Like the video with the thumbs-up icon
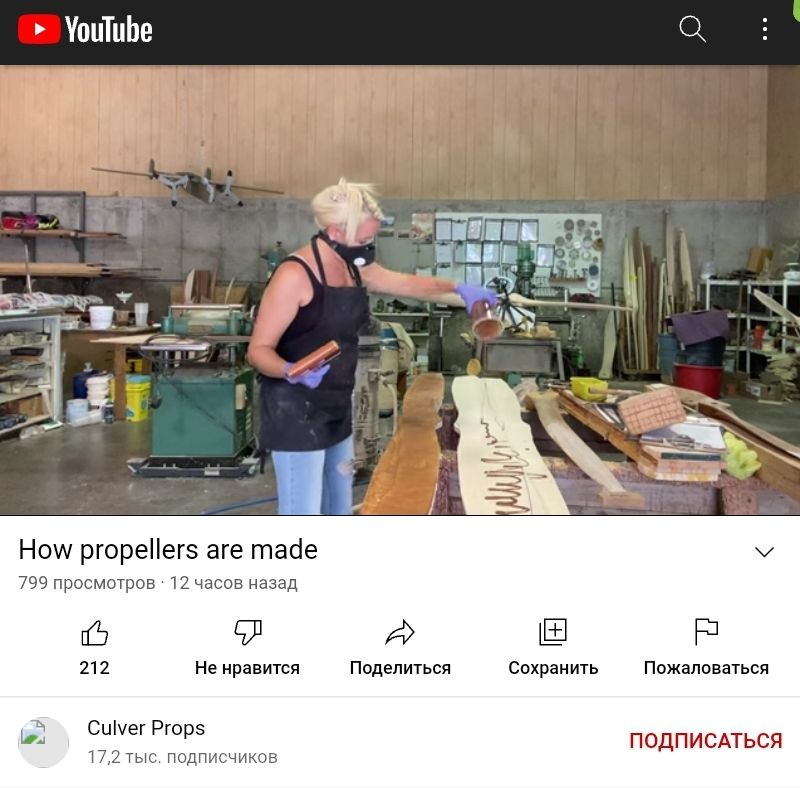 pyautogui.click(x=94, y=633)
